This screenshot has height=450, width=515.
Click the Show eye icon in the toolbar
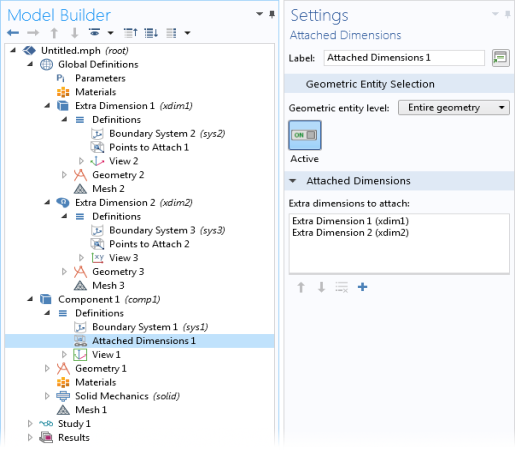point(94,32)
